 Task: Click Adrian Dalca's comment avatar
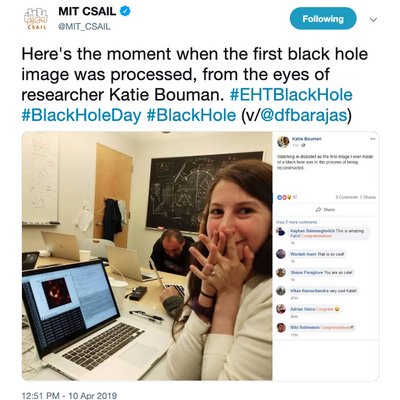coord(281,309)
